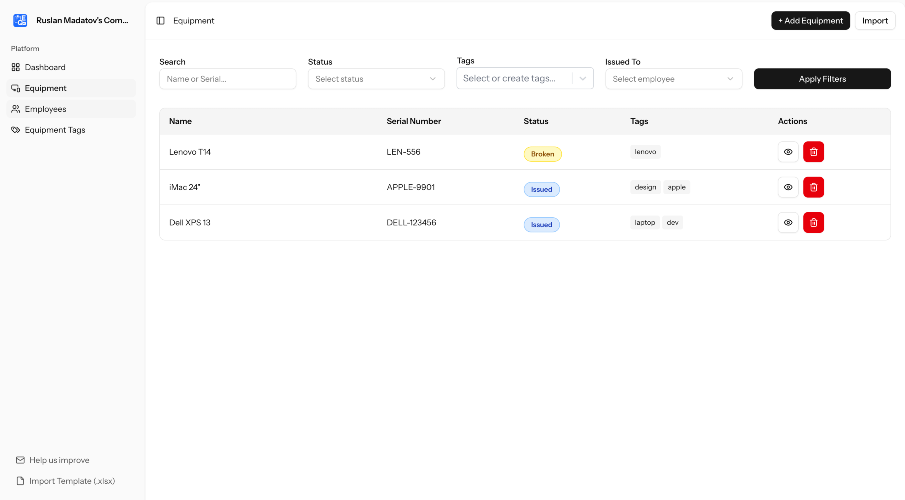Click the Add Equipment button

tap(810, 21)
